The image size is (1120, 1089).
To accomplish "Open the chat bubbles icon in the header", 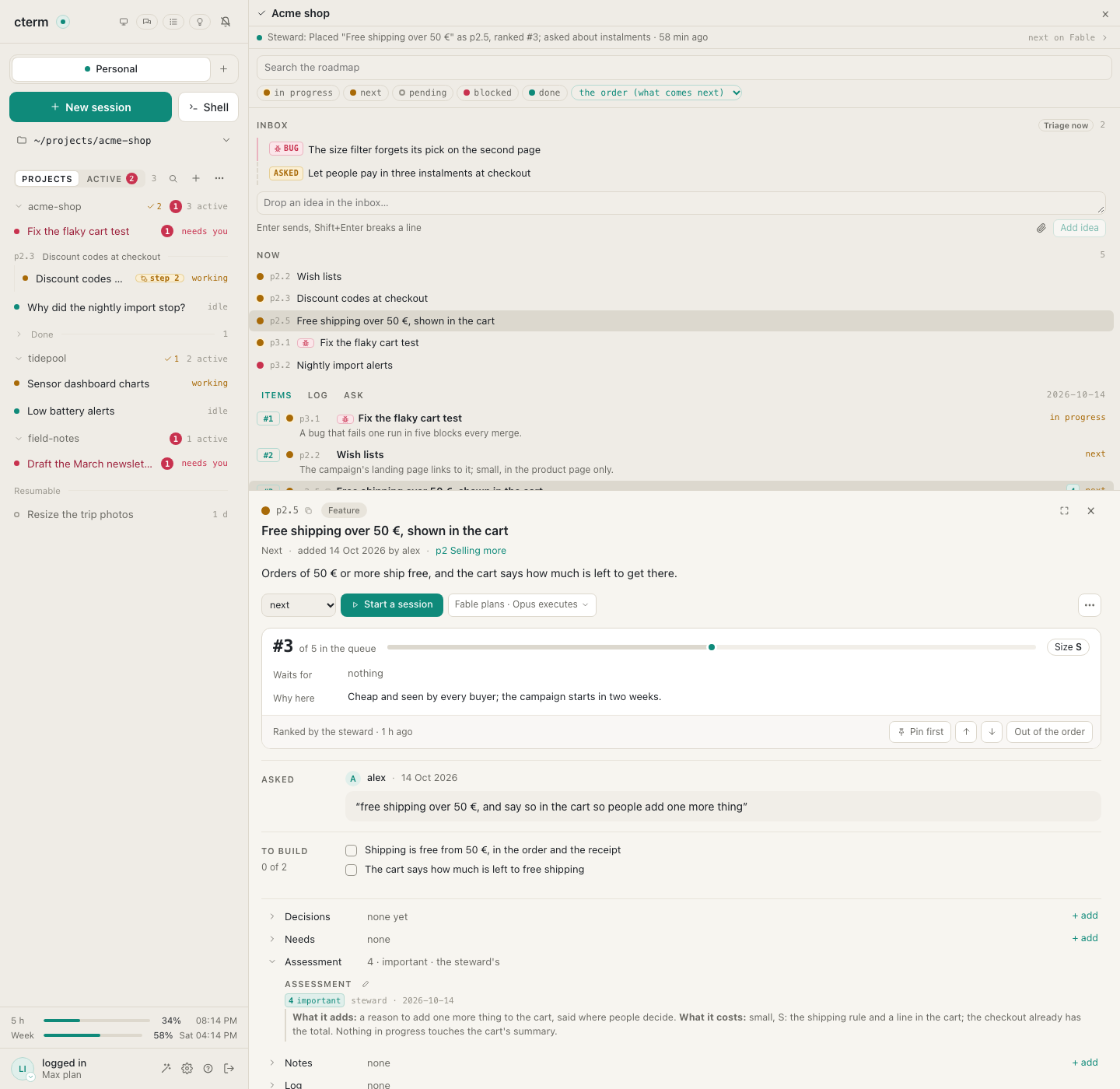I will [x=147, y=22].
